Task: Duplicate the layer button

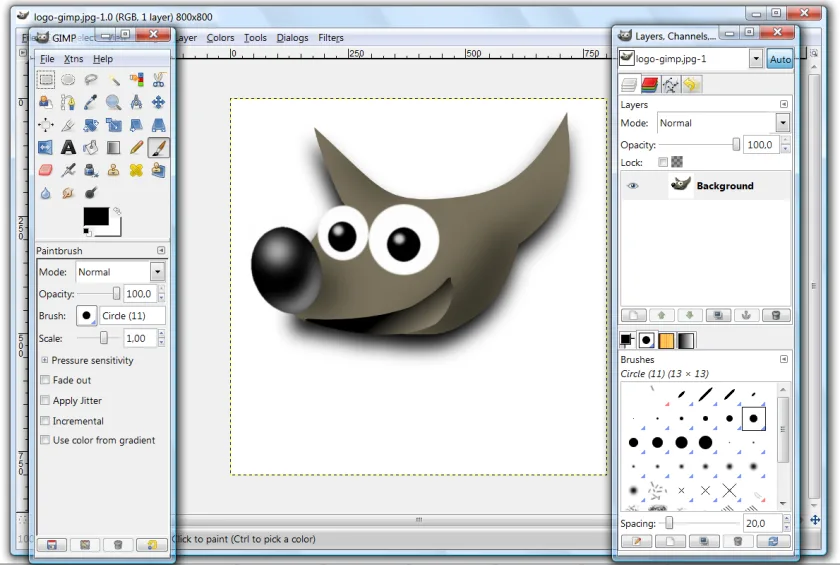Action: pyautogui.click(x=718, y=315)
